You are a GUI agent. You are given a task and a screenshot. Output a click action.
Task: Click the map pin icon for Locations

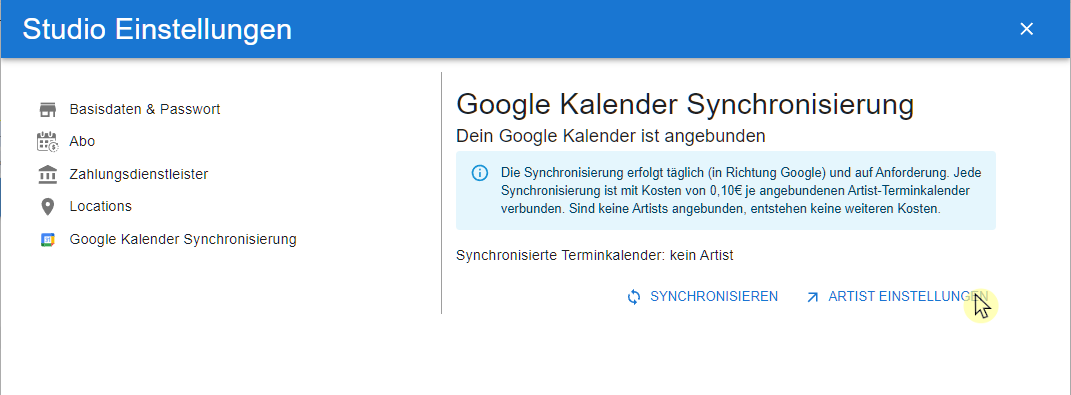coord(47,206)
